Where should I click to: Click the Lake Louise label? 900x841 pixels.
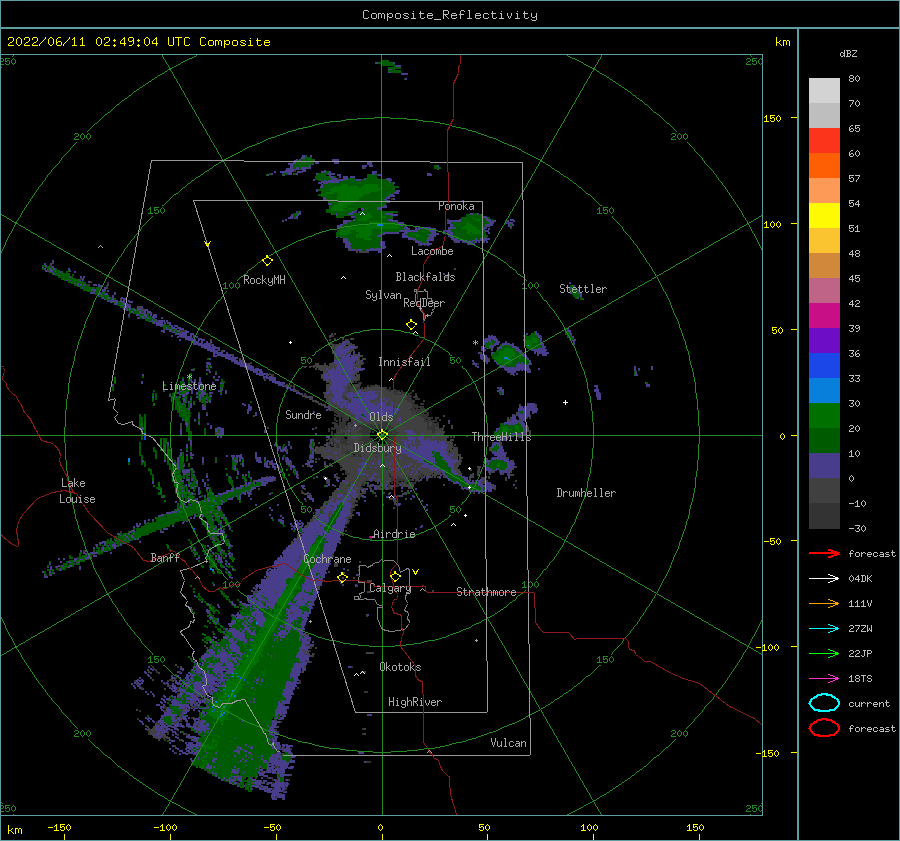point(77,491)
